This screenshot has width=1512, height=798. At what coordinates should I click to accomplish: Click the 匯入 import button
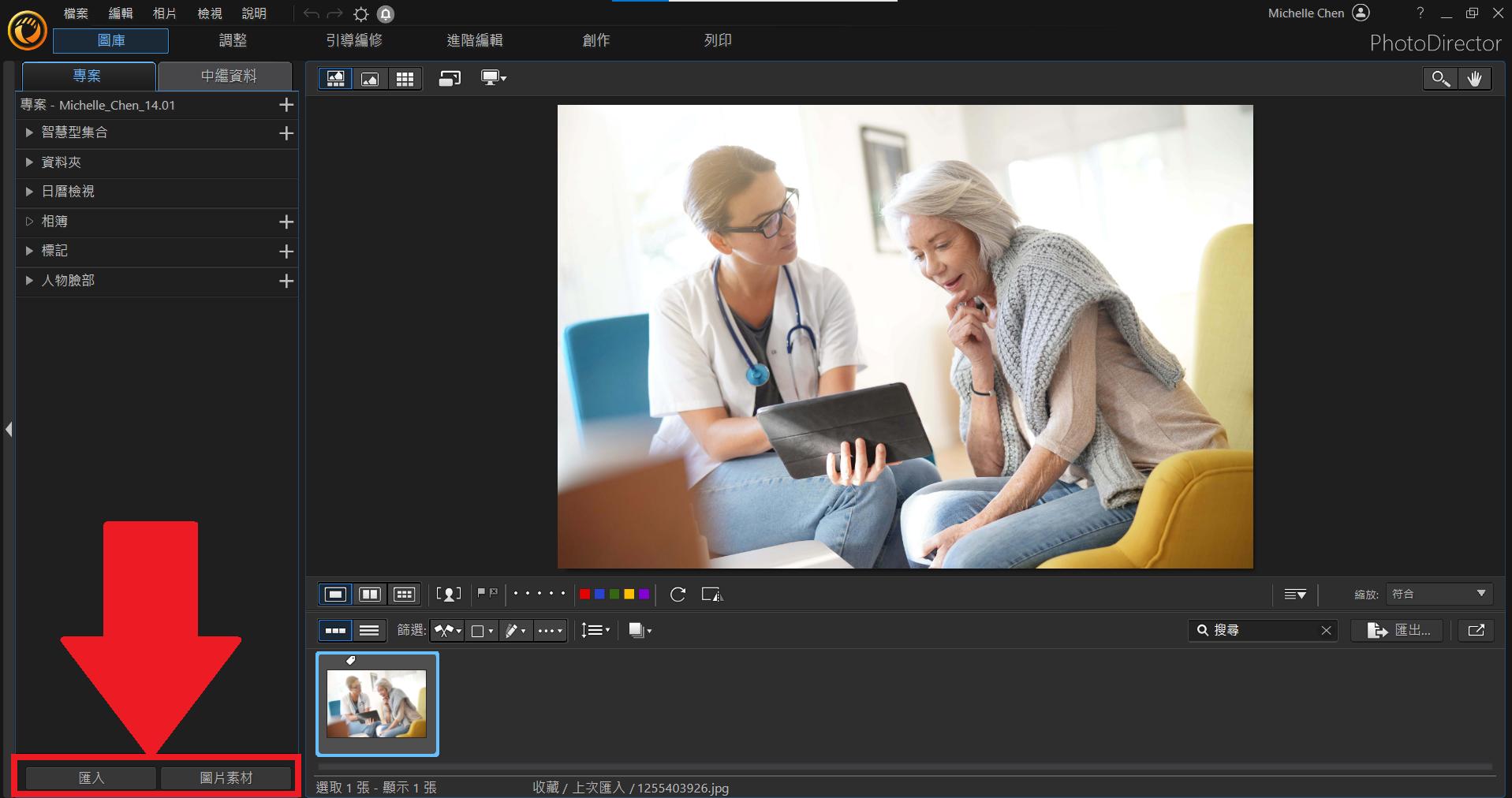click(x=91, y=778)
